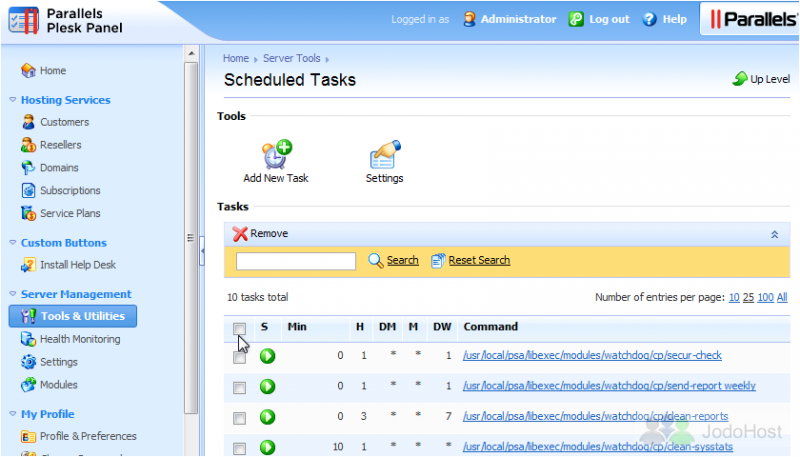Click the Reset Search icon
Screen dimensions: 800x457
click(x=438, y=260)
